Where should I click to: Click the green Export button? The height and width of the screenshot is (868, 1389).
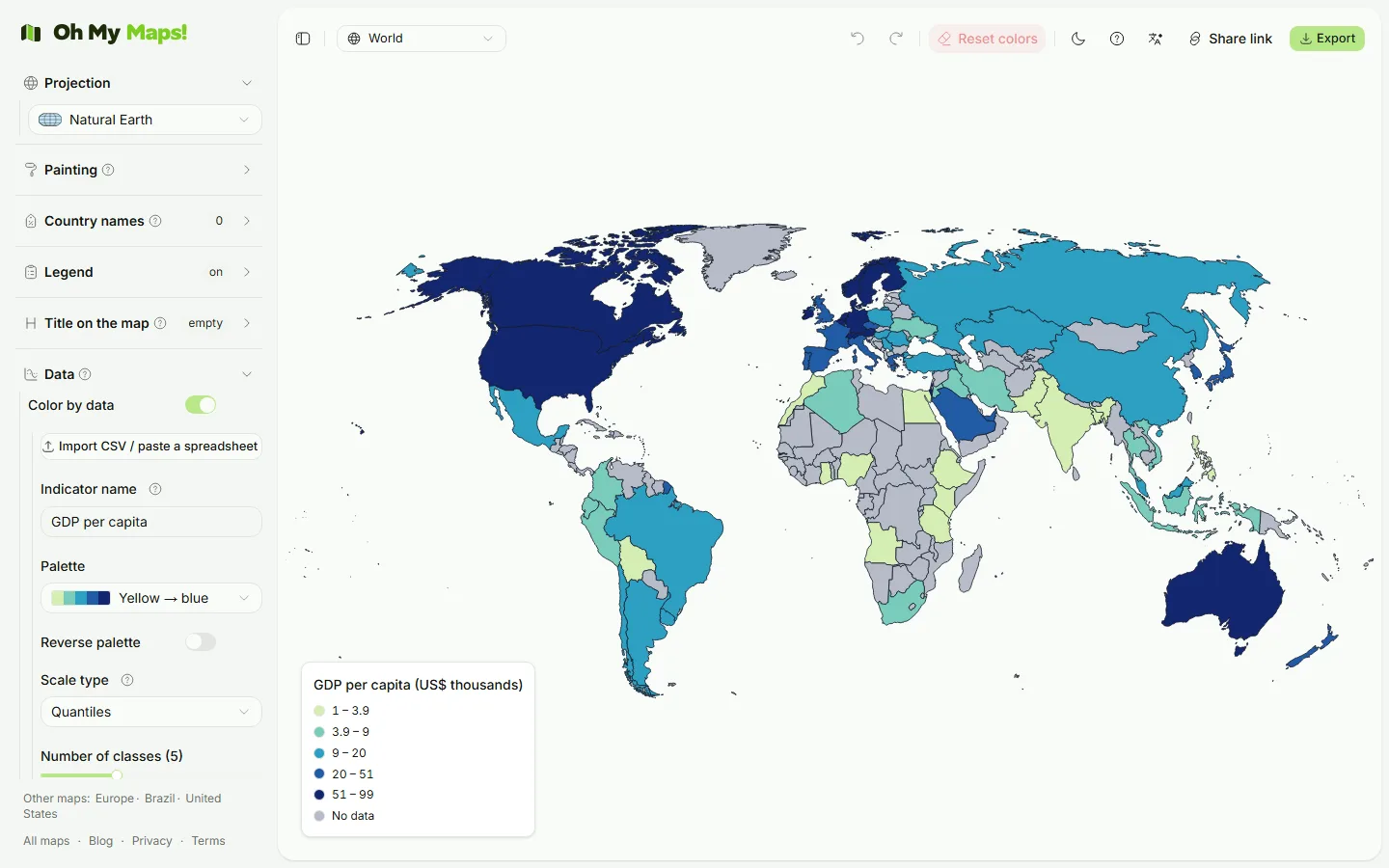pyautogui.click(x=1327, y=39)
